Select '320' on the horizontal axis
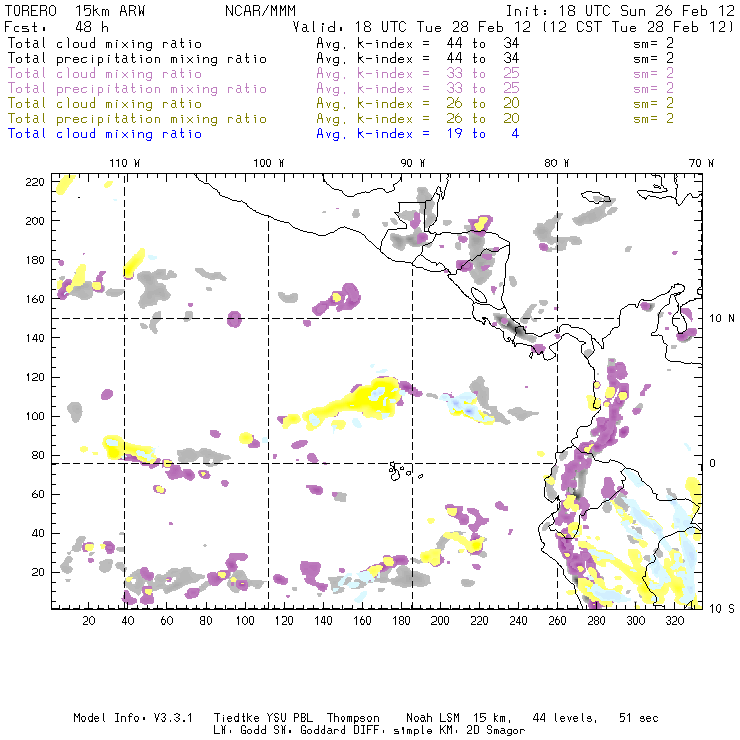Viewport: 740px width, 740px height. [674, 621]
